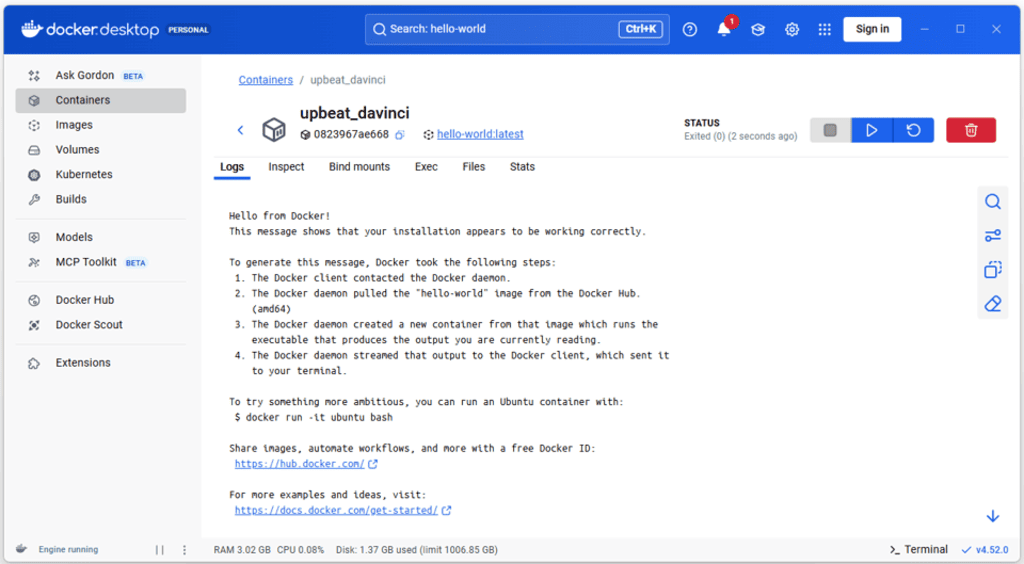Pause Docker engine in status bar

coord(160,550)
